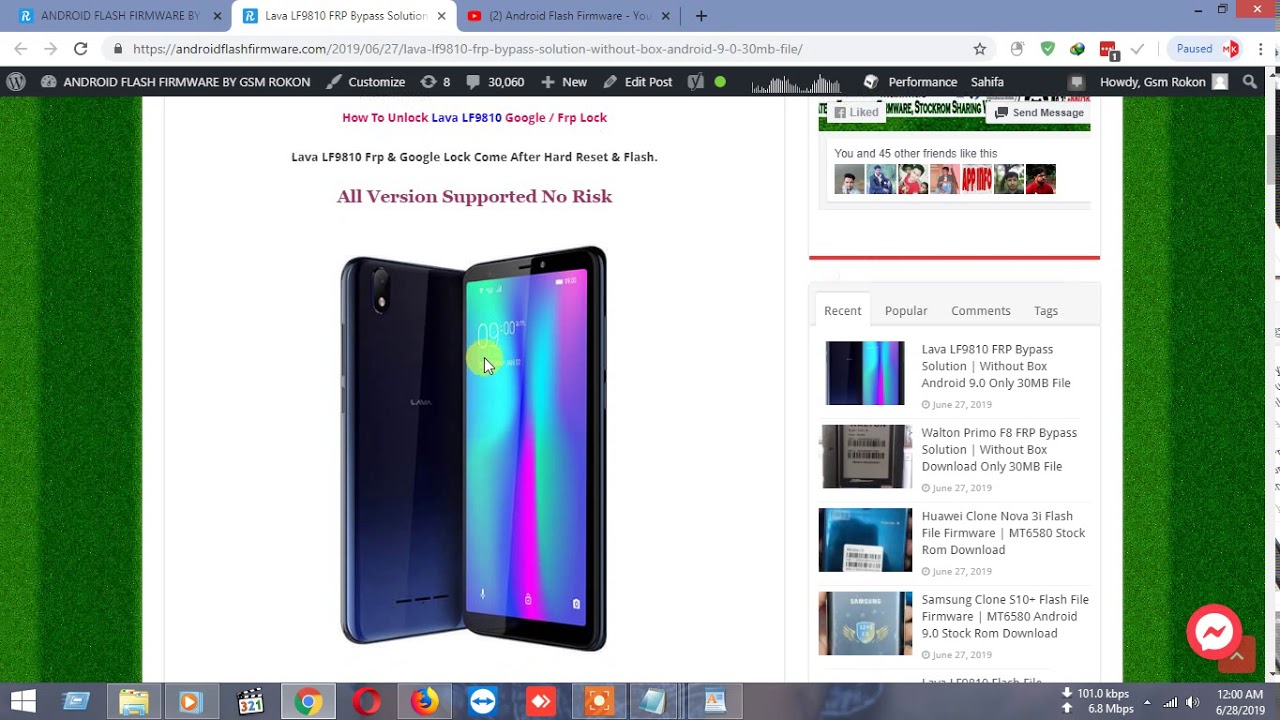Open the Customize option in admin bar

365,82
